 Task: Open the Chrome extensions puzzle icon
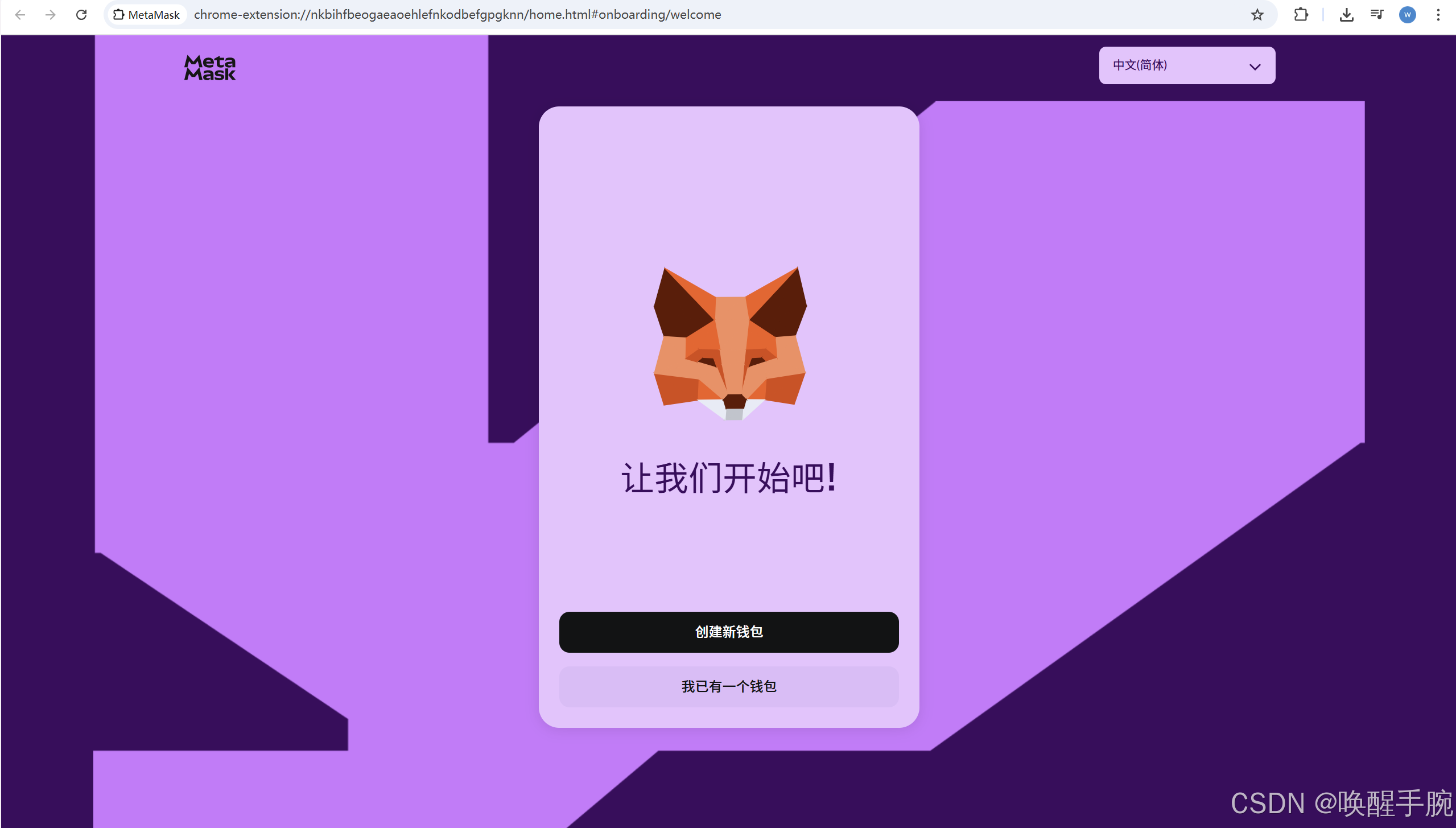(x=1301, y=15)
